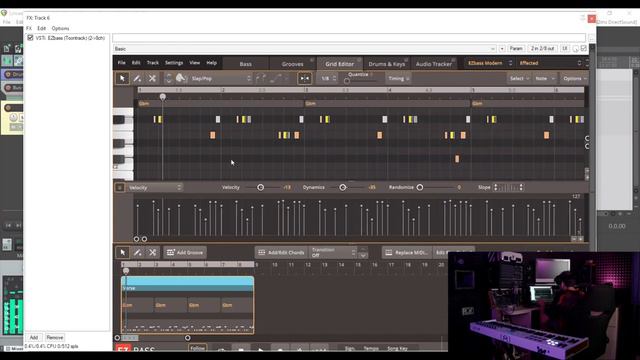Click the Remove button in FX list
The height and width of the screenshot is (360, 640).
55,338
